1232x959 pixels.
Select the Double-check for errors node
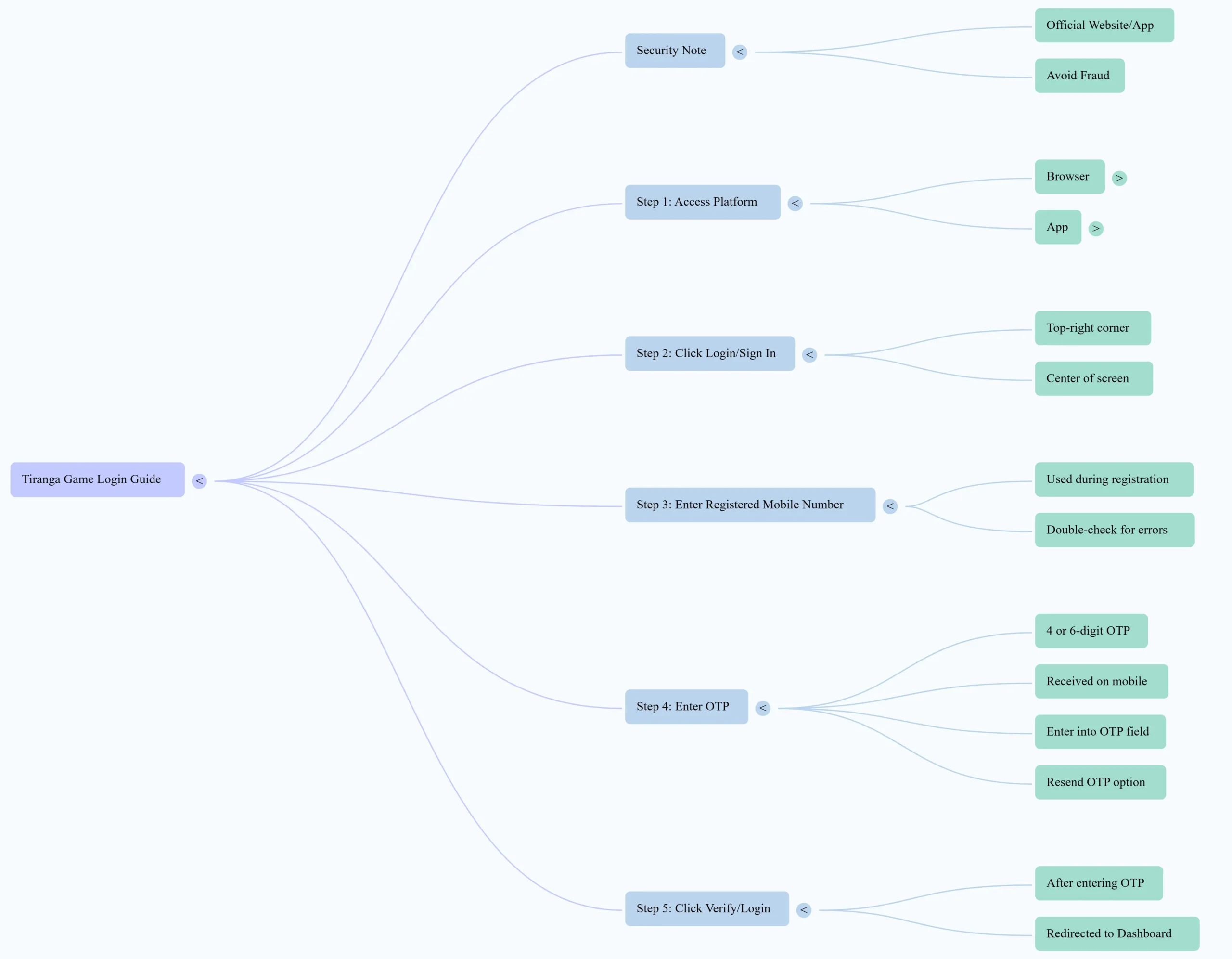1114,530
